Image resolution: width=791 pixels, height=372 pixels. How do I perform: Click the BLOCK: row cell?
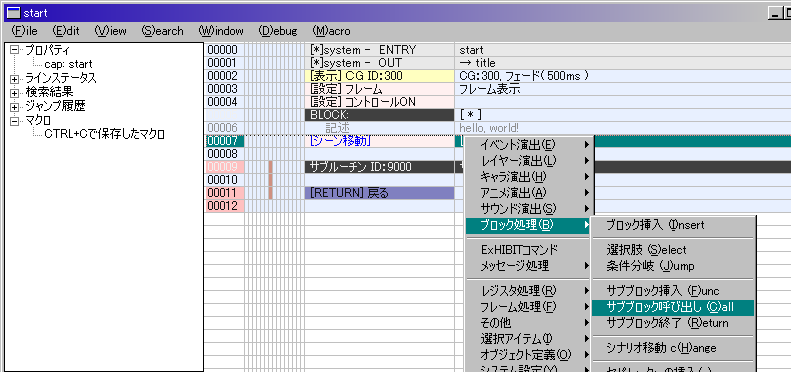(379, 115)
